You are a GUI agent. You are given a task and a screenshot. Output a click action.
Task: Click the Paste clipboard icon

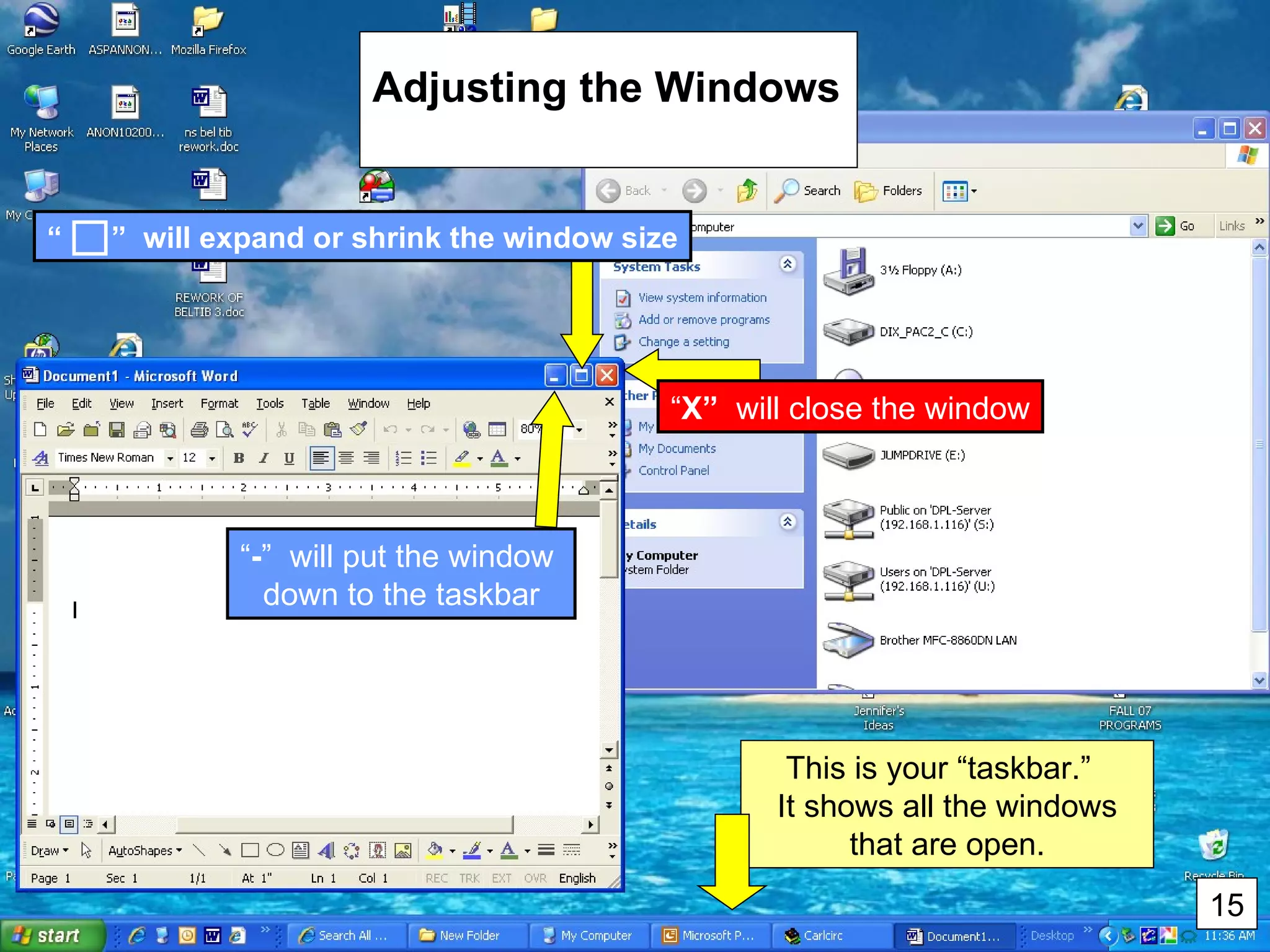333,429
